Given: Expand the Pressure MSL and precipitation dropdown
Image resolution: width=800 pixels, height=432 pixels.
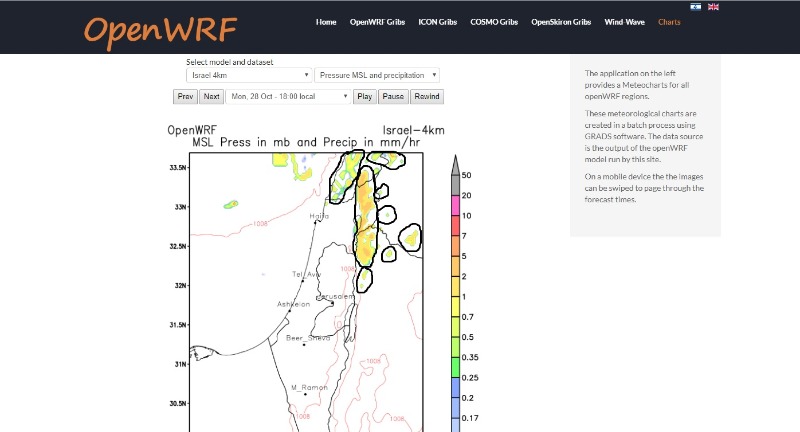Looking at the screenshot, I should pyautogui.click(x=377, y=75).
